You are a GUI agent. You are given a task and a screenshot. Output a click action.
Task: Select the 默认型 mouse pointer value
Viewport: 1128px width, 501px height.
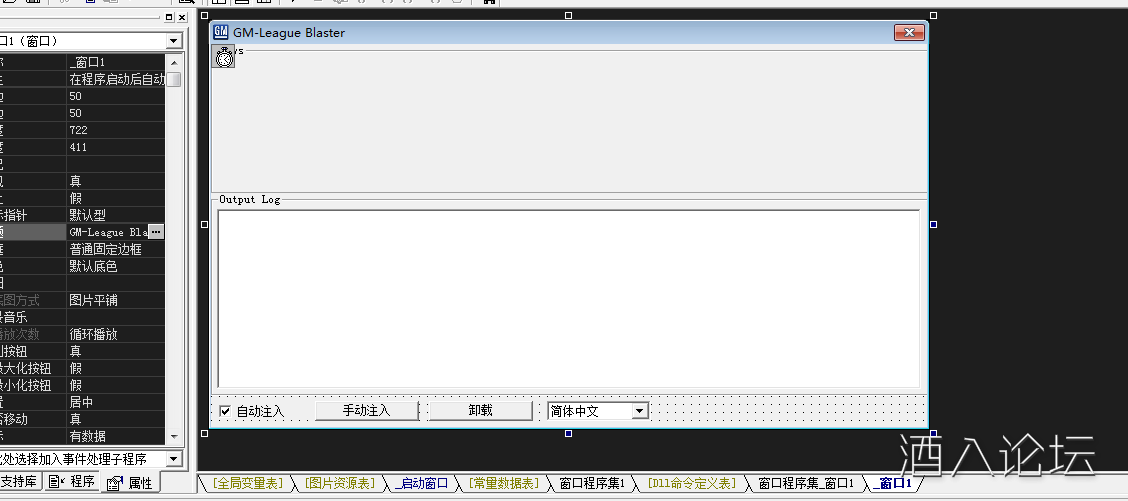pyautogui.click(x=116, y=215)
